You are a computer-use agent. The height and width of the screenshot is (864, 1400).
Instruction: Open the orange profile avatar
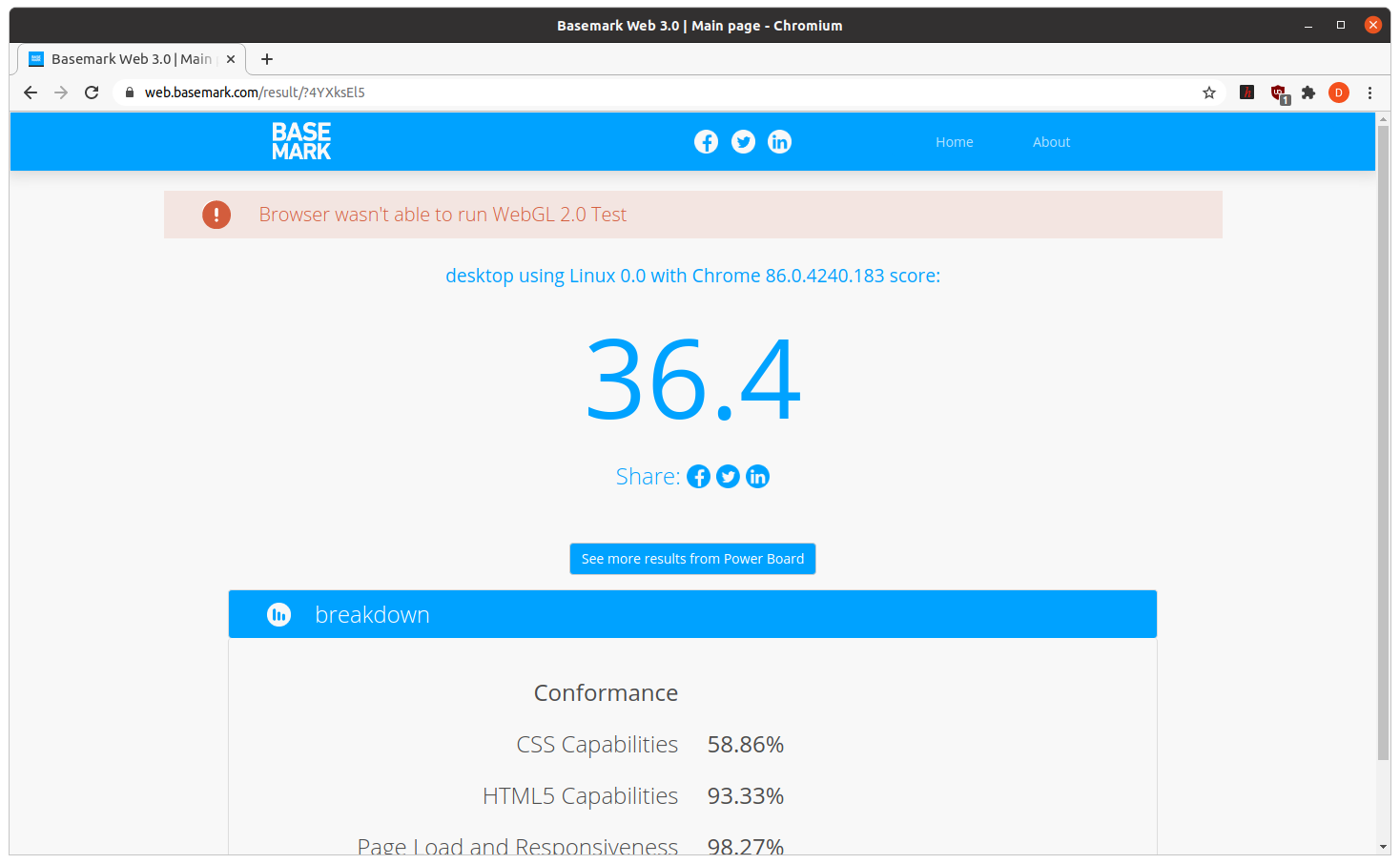point(1339,93)
